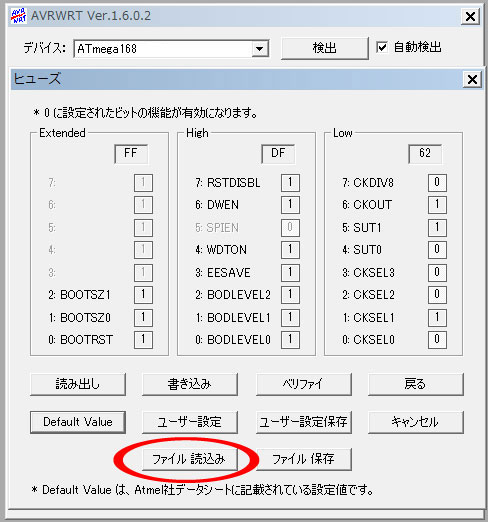This screenshot has height=522, width=488.
Task: Click the High fuse hex value field
Action: [x=278, y=153]
